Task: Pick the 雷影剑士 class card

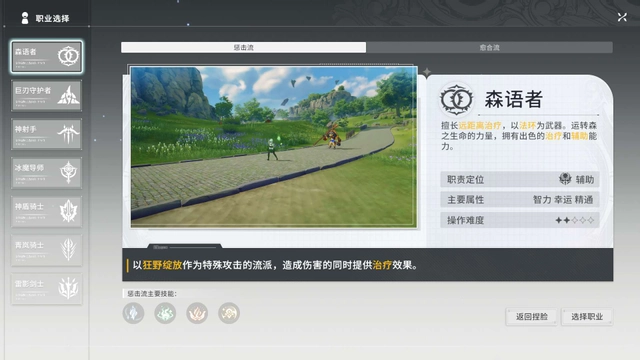Action: (47, 289)
